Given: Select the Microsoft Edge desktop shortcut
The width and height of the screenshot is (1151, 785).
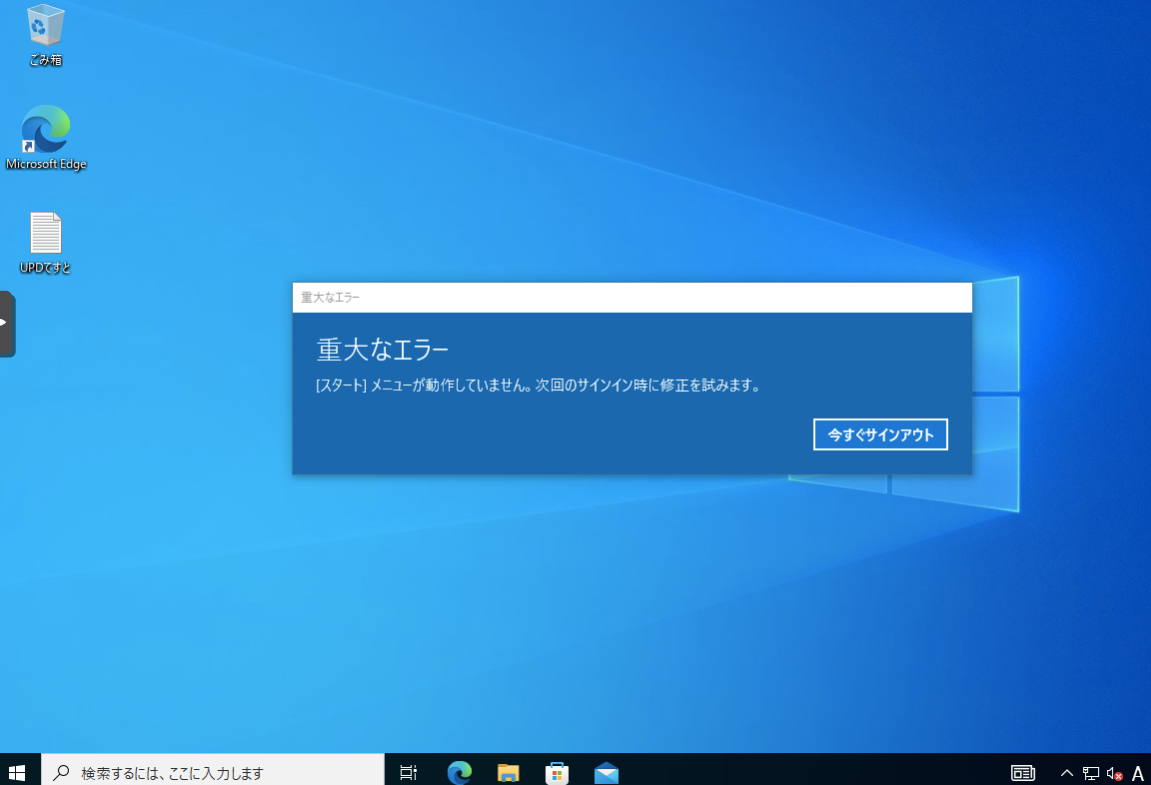Looking at the screenshot, I should (46, 138).
